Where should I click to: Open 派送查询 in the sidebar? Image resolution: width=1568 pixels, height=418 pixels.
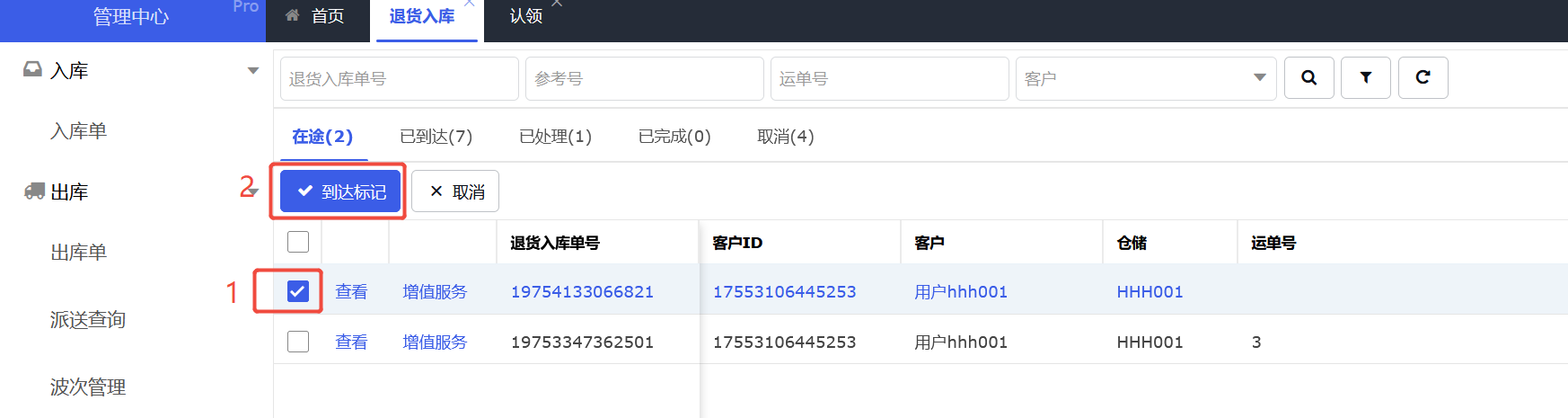point(88,320)
